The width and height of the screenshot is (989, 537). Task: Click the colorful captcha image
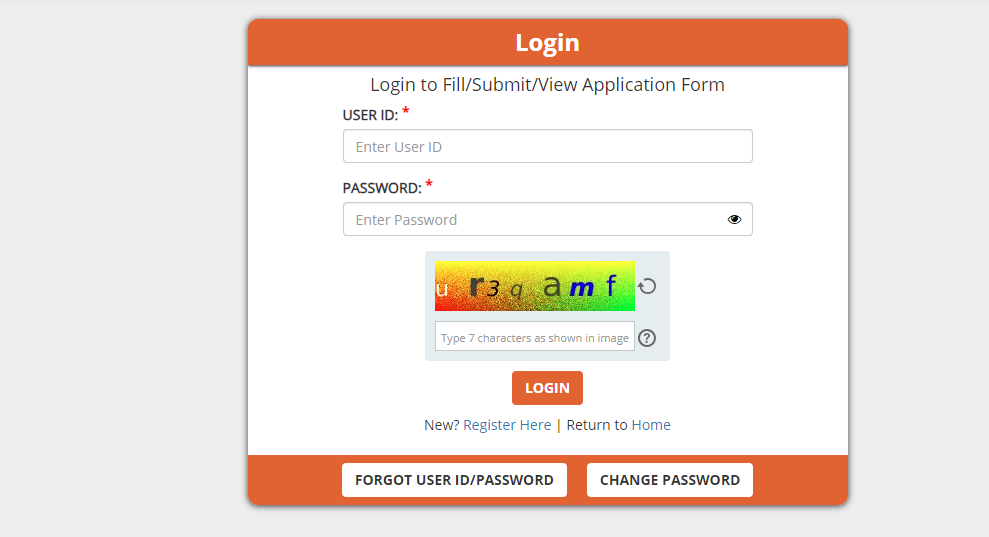point(535,287)
